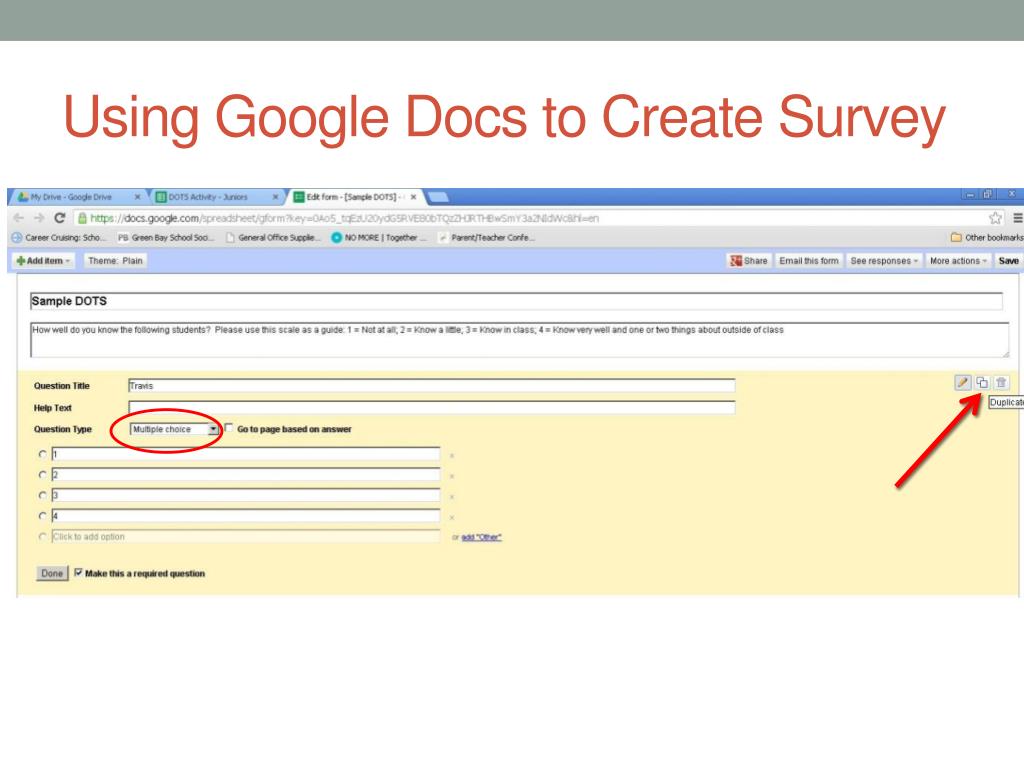Switch to the My Drive browser tab

point(75,197)
